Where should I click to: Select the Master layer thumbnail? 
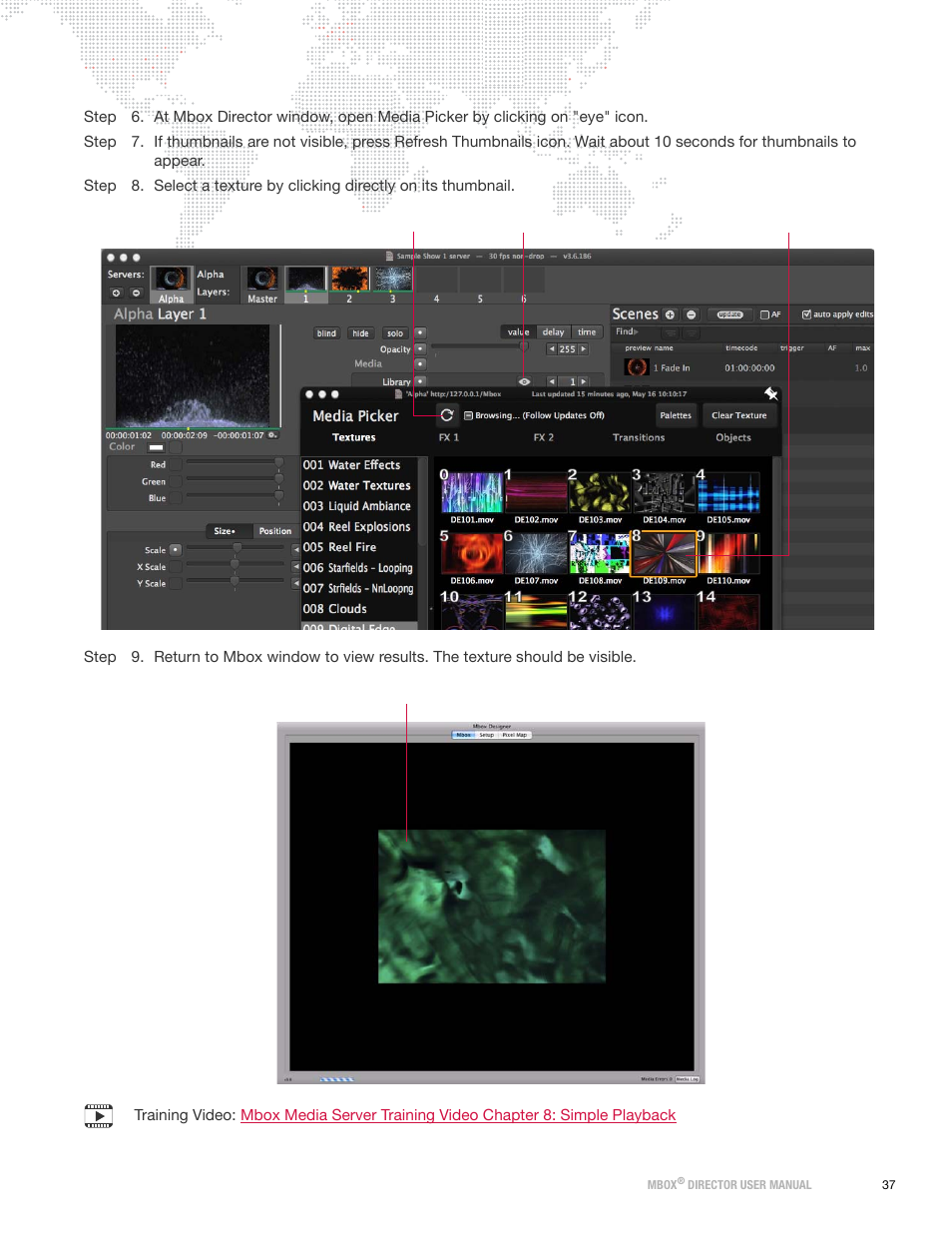click(x=262, y=285)
